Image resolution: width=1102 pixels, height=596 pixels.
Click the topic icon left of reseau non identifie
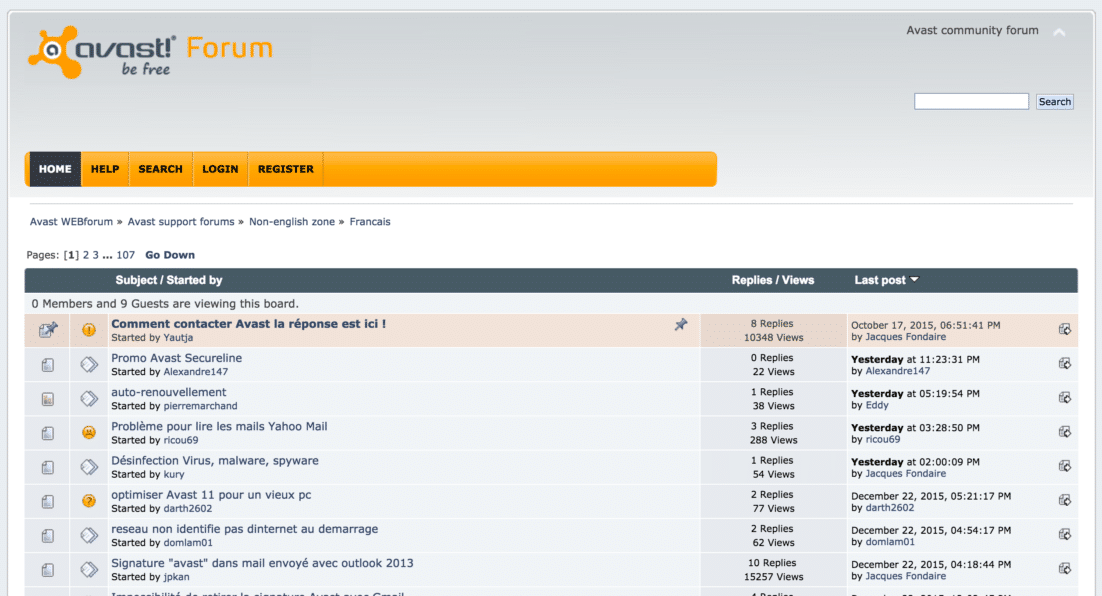48,536
